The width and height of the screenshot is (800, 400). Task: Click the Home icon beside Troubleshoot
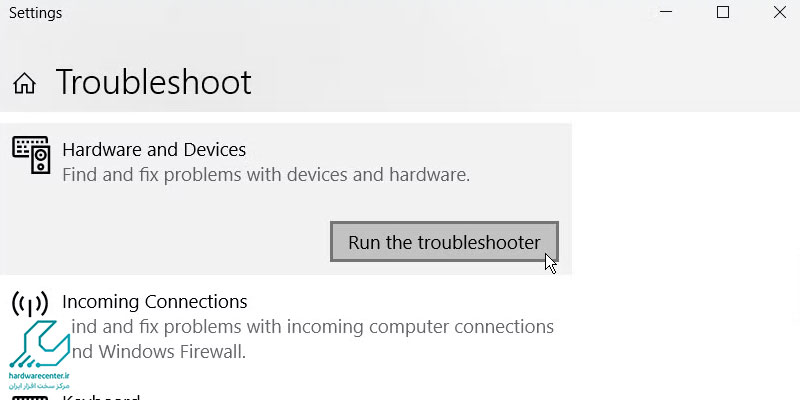pos(24,83)
